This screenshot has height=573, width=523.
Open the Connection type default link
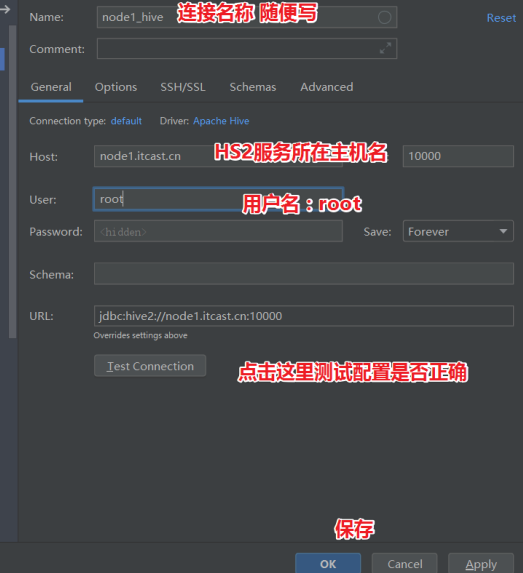tap(126, 121)
